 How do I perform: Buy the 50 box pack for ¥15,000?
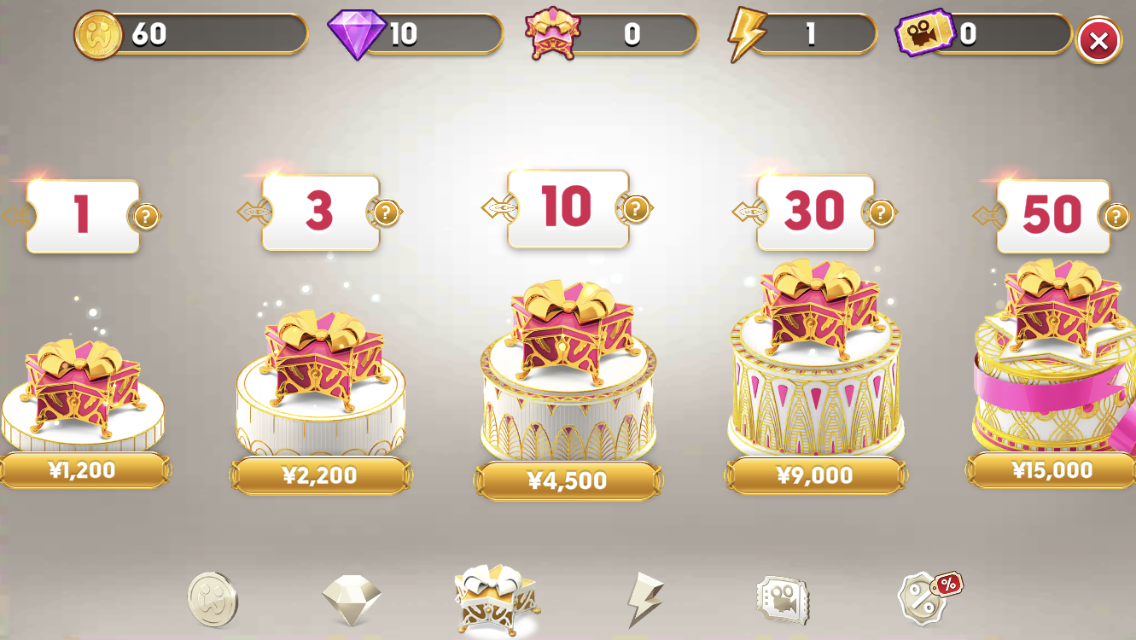click(1051, 470)
